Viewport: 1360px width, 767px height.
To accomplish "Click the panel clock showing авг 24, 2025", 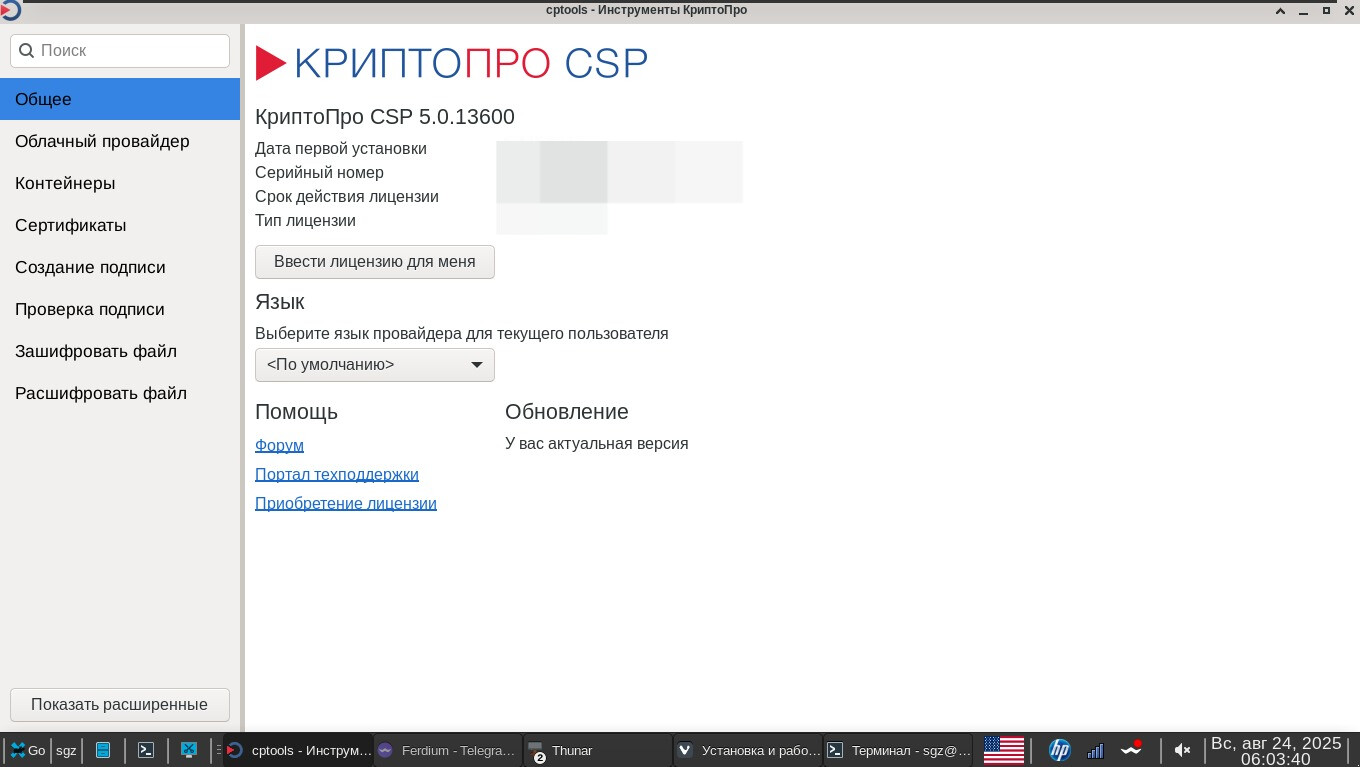I will click(1275, 751).
